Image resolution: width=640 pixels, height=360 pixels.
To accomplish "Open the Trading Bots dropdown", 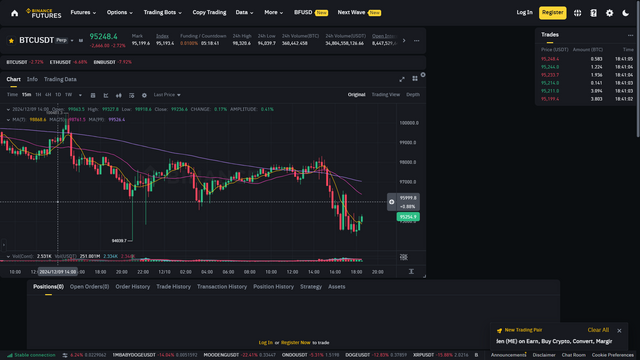I will 162,13.
